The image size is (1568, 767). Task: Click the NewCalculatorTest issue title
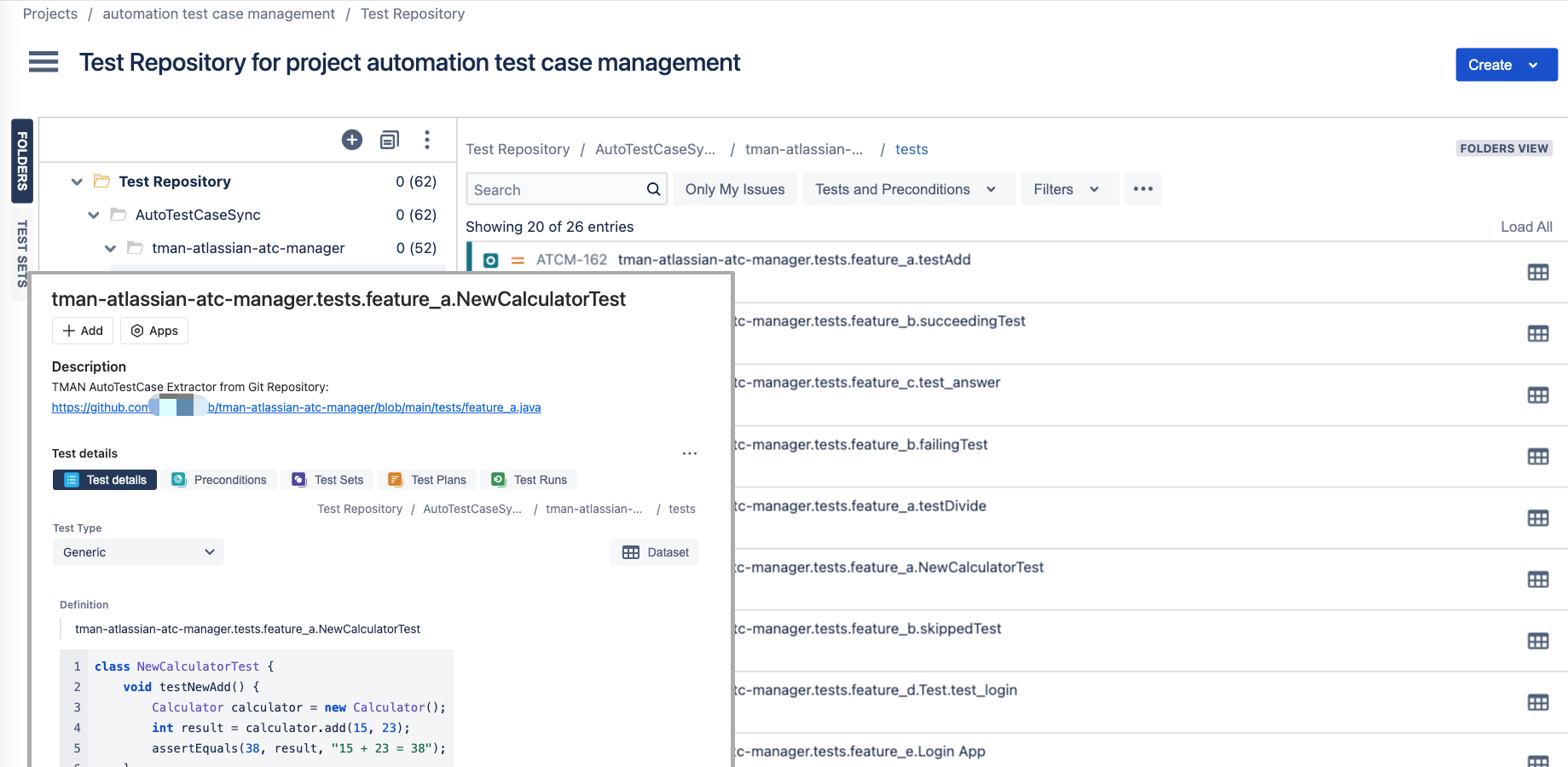point(338,299)
